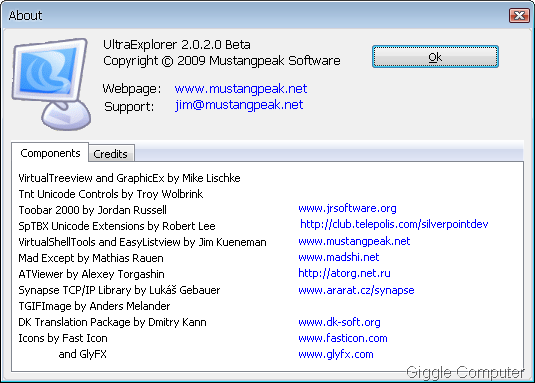Click 'Mad Except by Mathias Rauen' text
The image size is (535, 383).
tap(91, 258)
